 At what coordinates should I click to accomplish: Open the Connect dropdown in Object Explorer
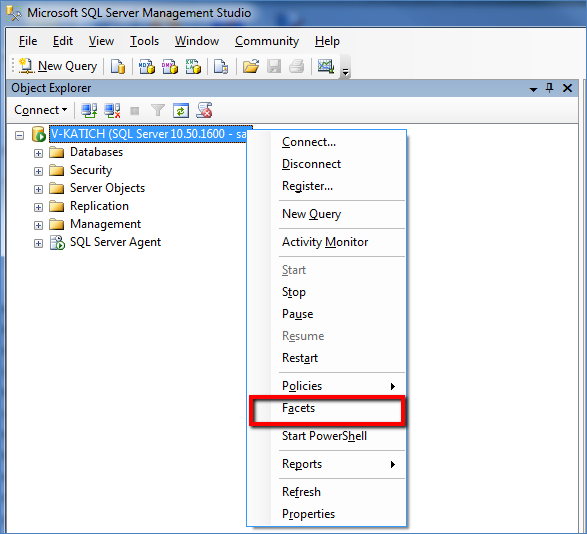point(40,110)
